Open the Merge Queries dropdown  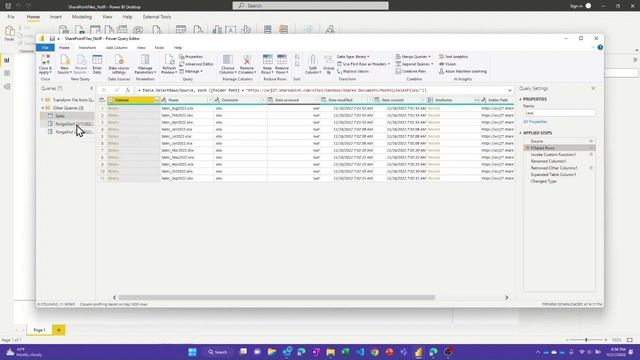click(413, 57)
